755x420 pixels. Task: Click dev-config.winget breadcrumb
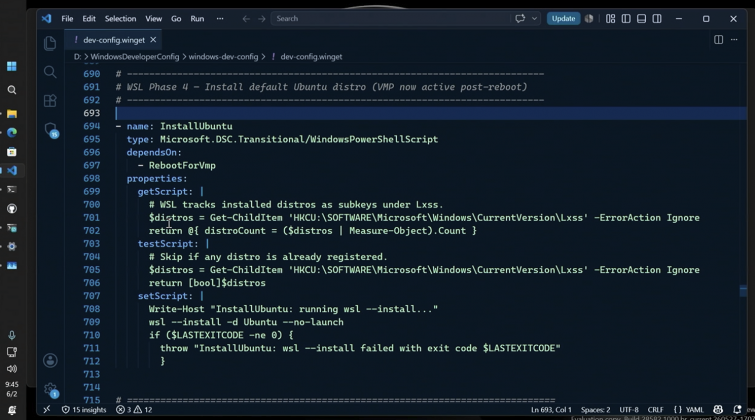(x=311, y=56)
